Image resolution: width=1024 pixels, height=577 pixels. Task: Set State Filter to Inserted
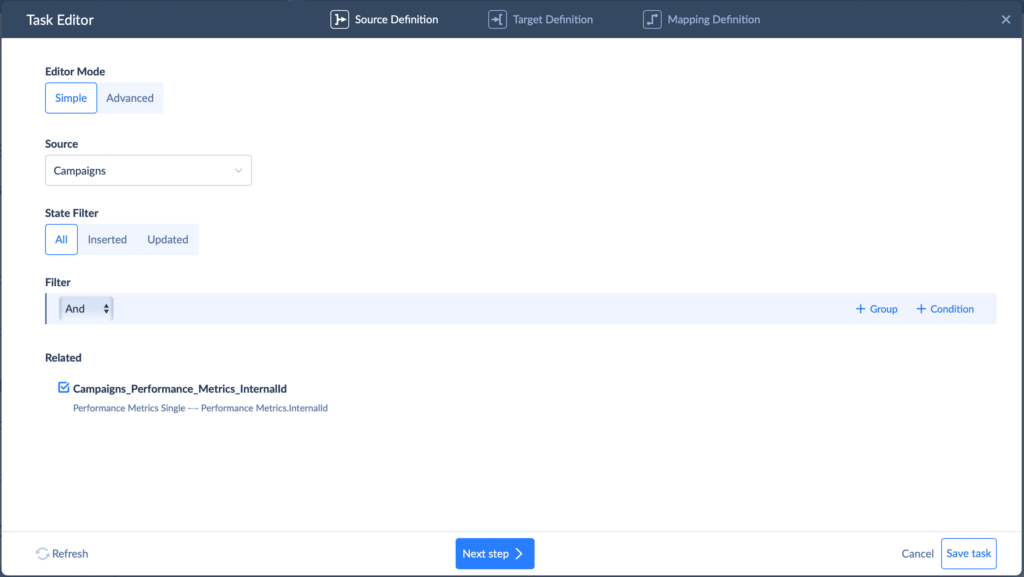[107, 240]
